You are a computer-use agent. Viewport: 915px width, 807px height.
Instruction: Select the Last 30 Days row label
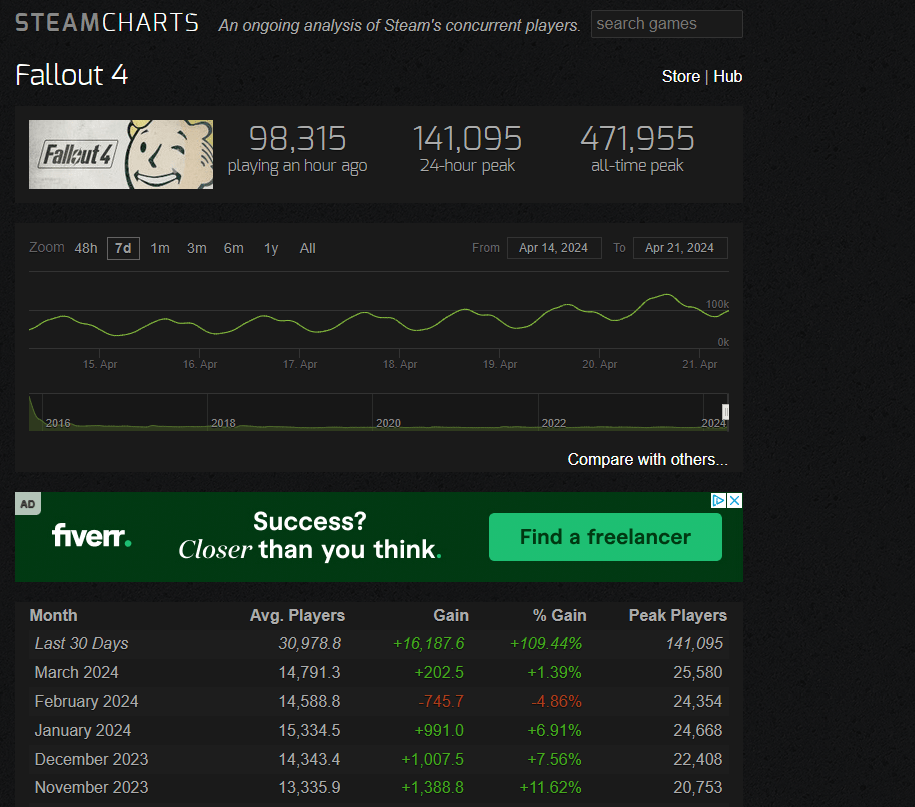pyautogui.click(x=81, y=644)
